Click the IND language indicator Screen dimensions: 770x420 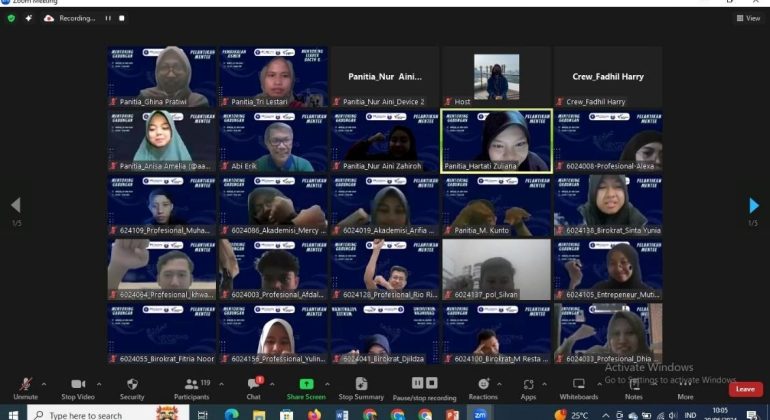(690, 416)
